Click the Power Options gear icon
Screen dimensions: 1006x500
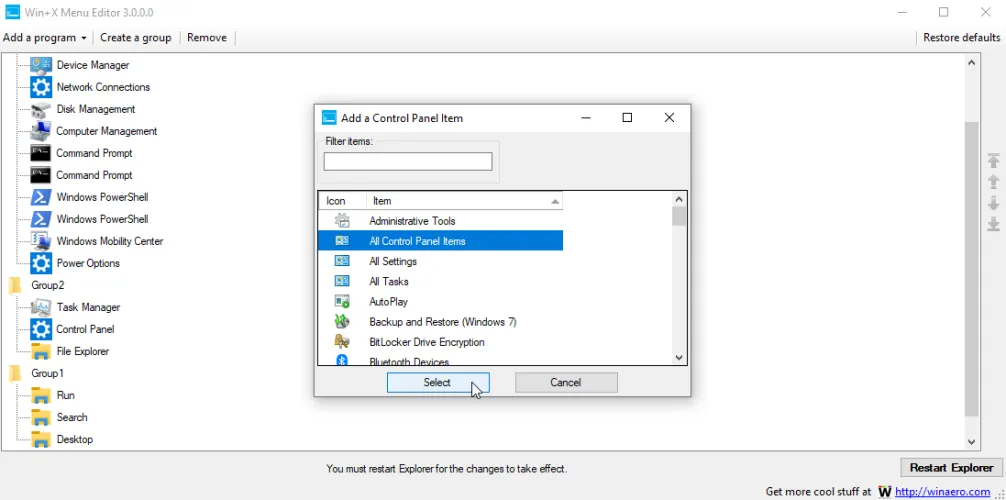click(x=40, y=263)
